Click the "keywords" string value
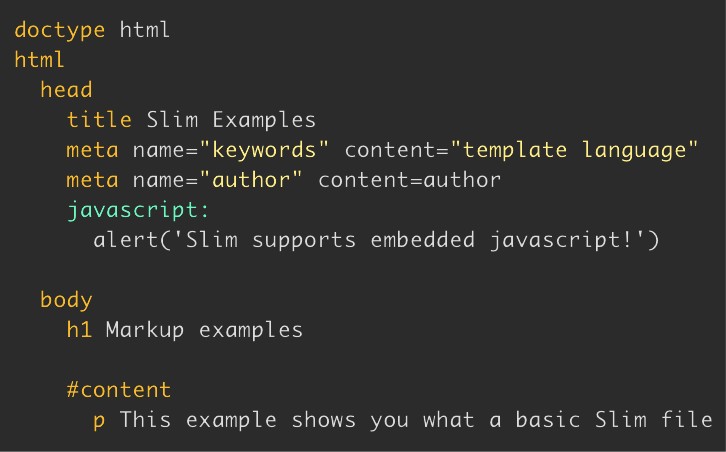 [x=264, y=151]
